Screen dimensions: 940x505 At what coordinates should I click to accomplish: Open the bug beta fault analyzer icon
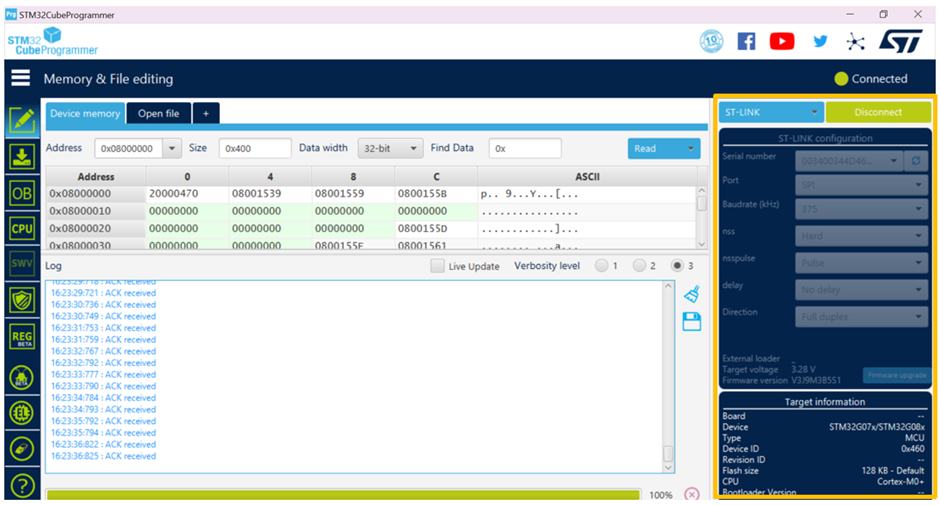pos(22,377)
